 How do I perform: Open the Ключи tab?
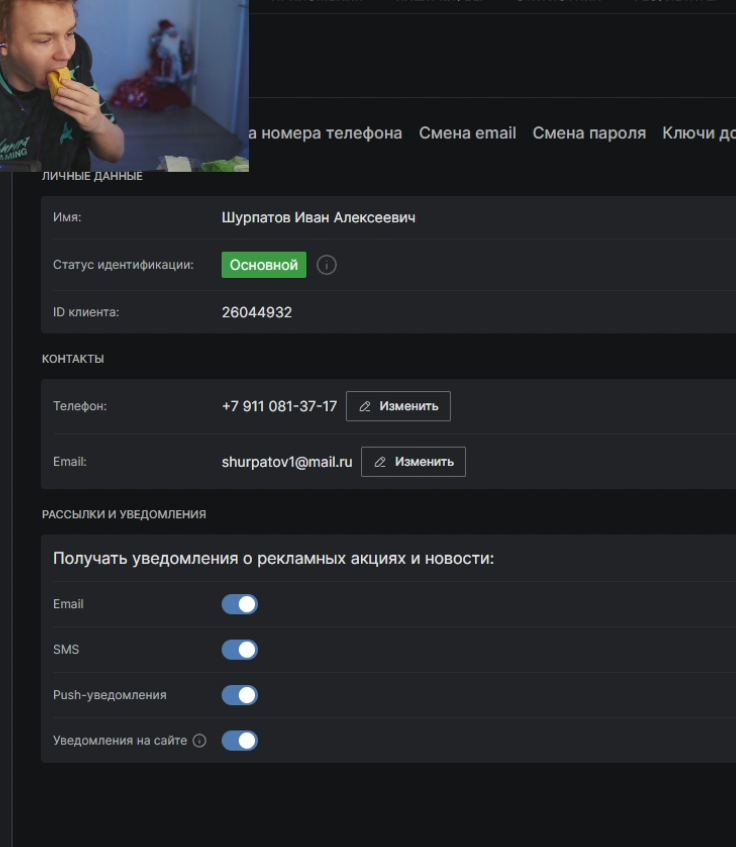coord(699,133)
